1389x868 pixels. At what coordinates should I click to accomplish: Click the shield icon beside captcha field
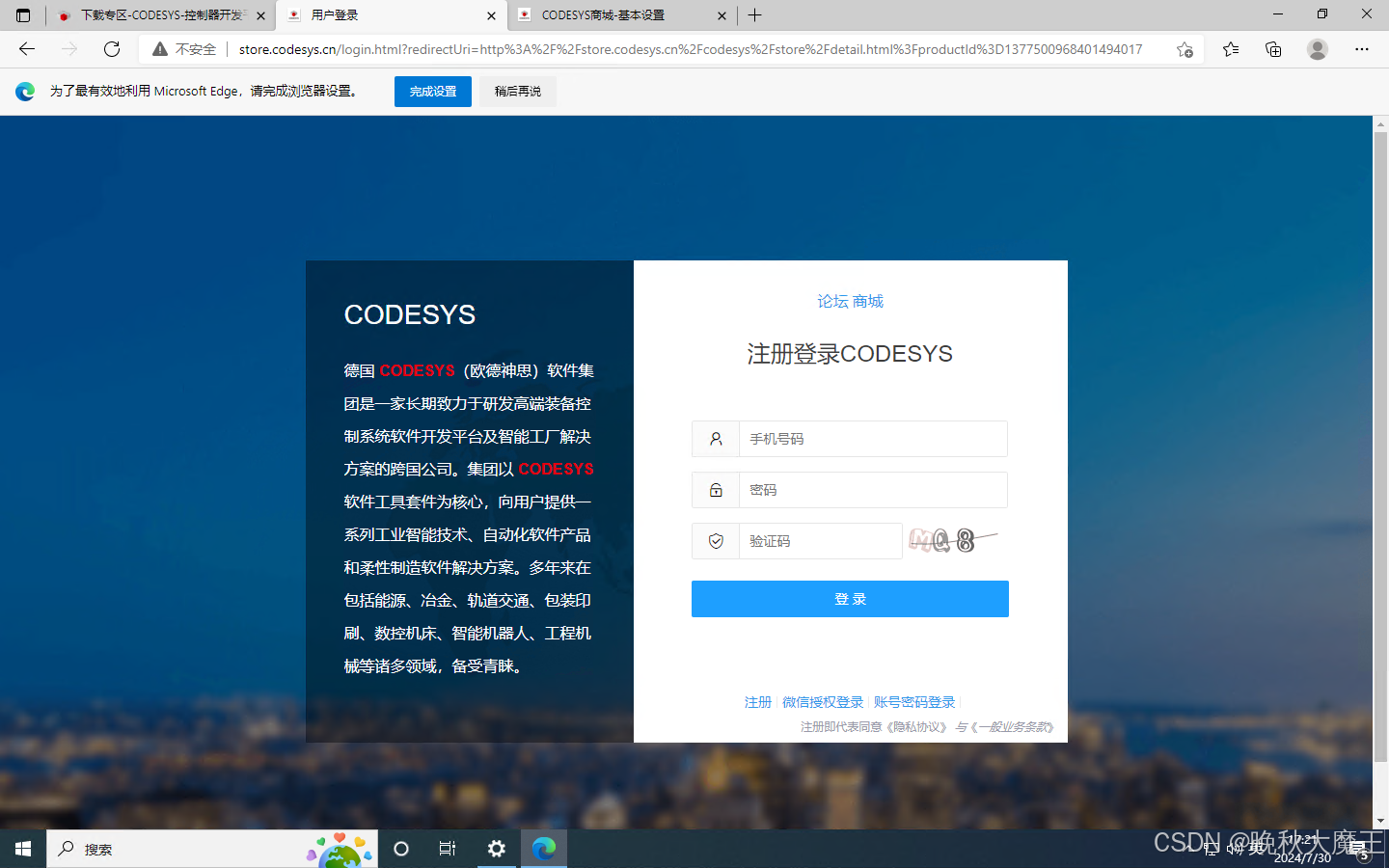(716, 541)
